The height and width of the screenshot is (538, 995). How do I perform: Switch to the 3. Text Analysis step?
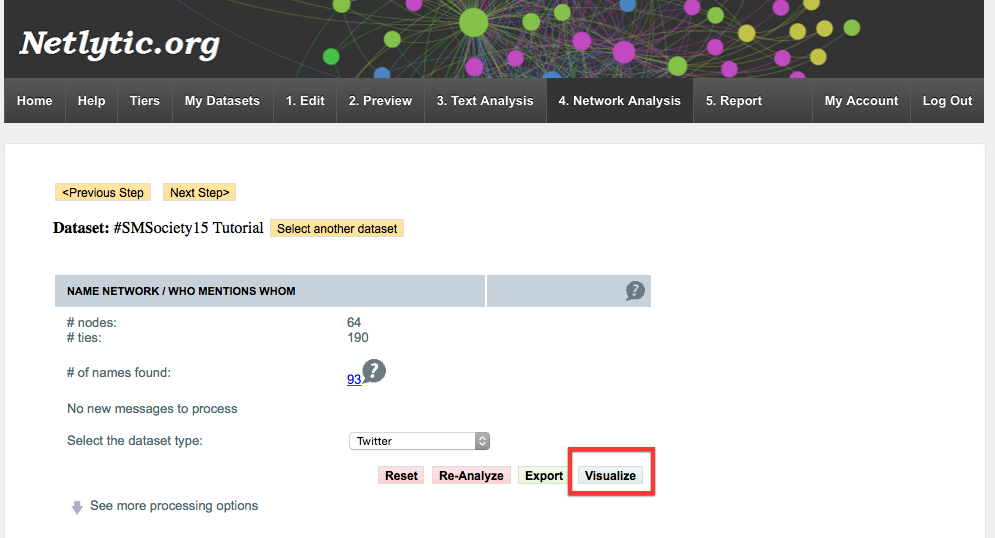(485, 101)
